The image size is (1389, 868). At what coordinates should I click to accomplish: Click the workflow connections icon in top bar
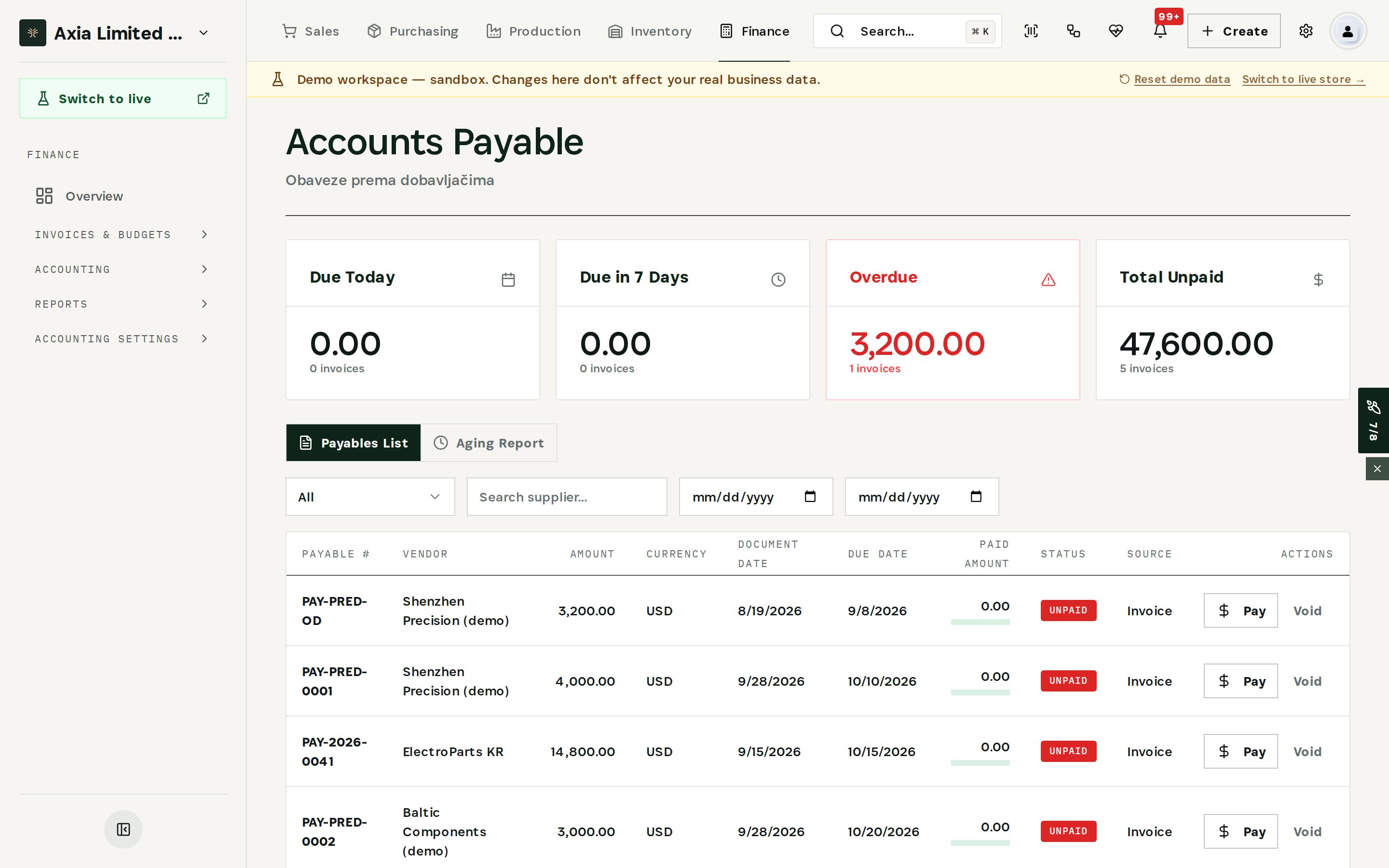pos(1073,31)
